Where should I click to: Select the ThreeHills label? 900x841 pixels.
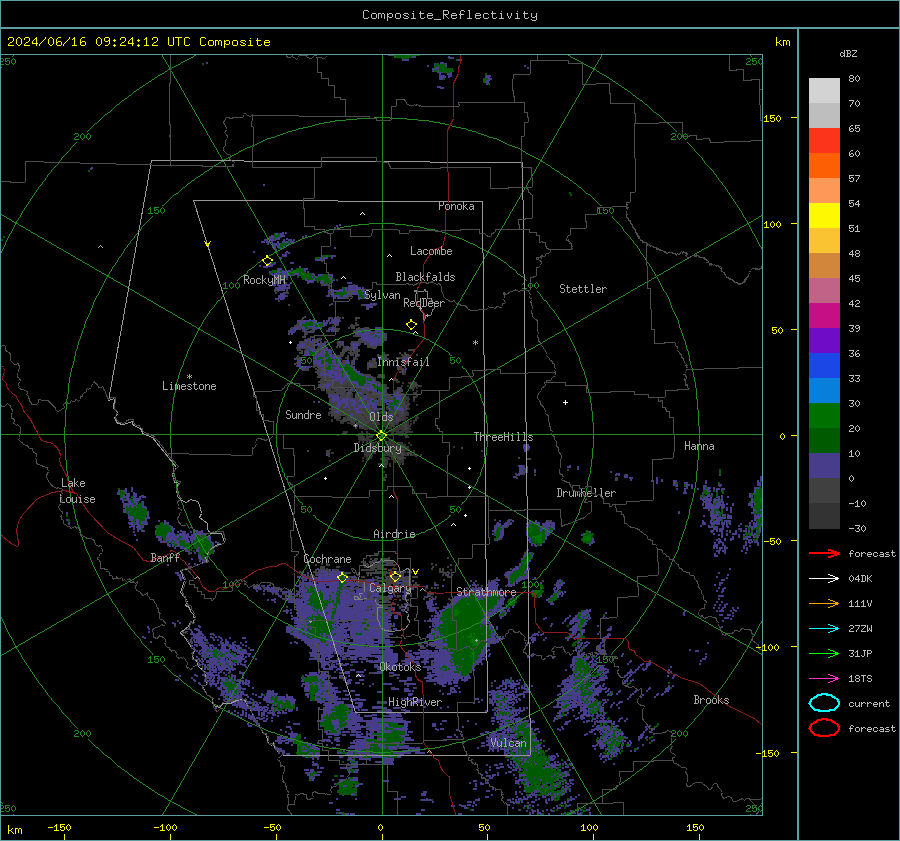[503, 437]
